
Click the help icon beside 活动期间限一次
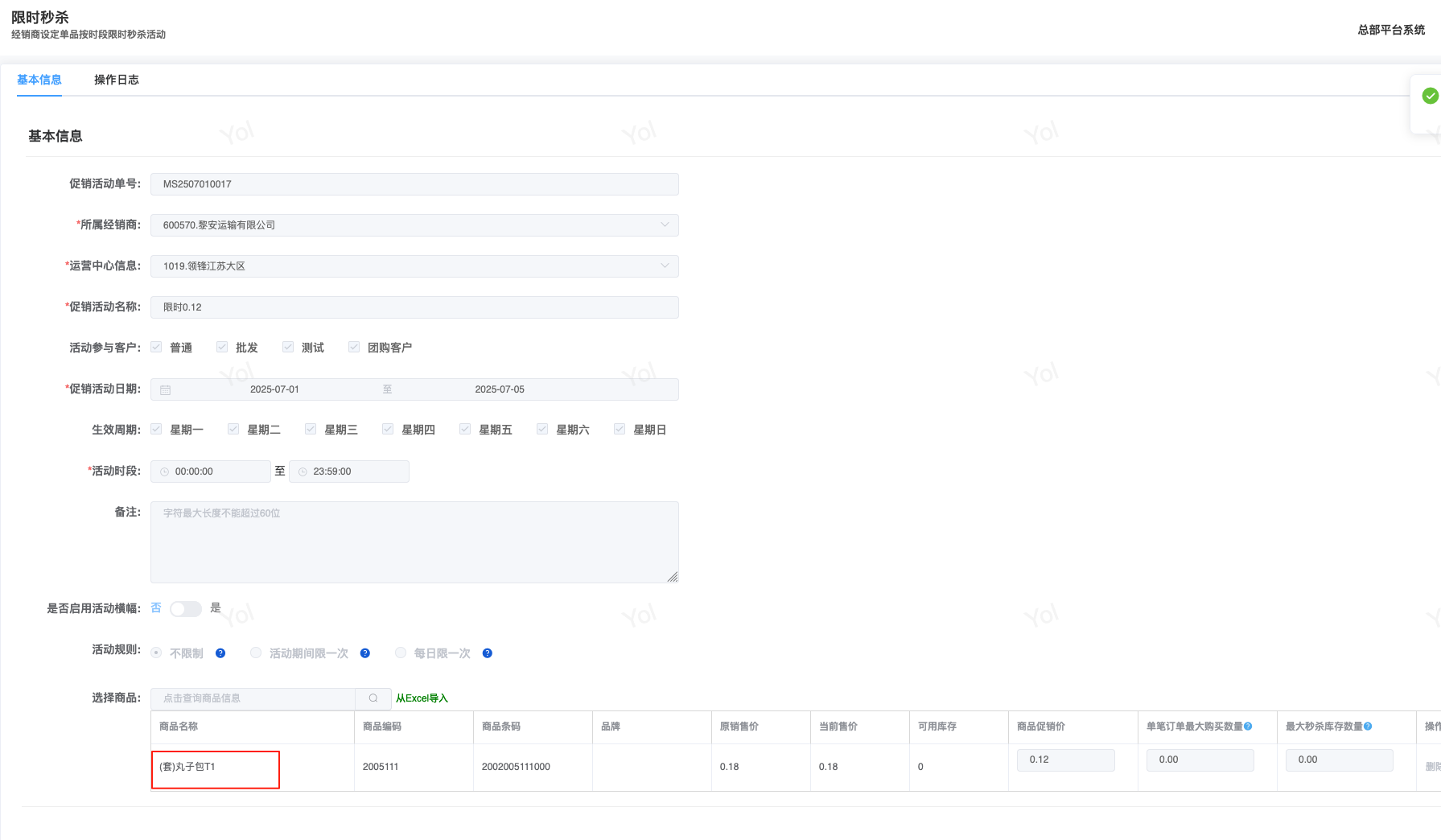click(365, 653)
